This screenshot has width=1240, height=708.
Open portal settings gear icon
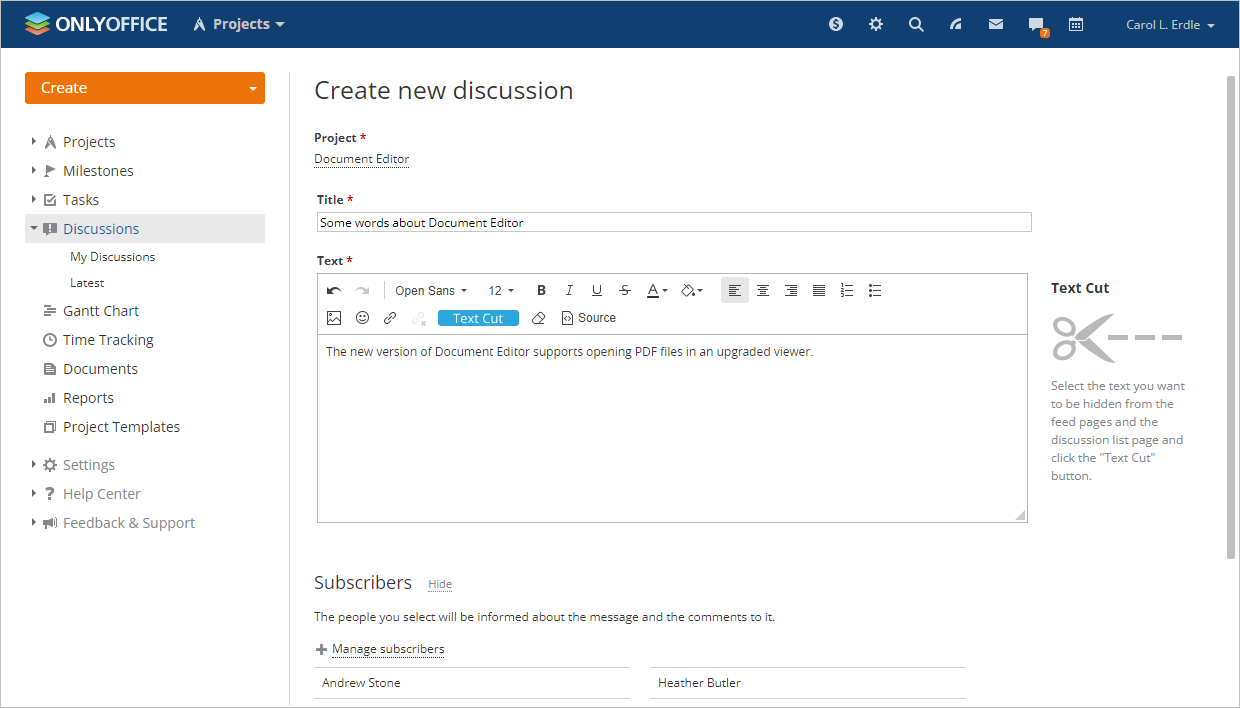tap(876, 24)
